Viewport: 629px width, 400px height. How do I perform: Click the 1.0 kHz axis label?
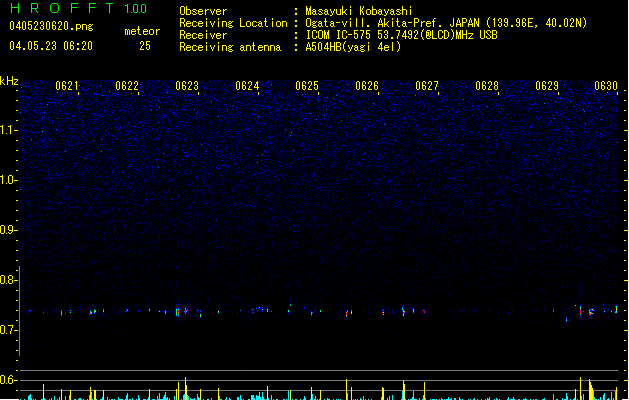coord(9,180)
